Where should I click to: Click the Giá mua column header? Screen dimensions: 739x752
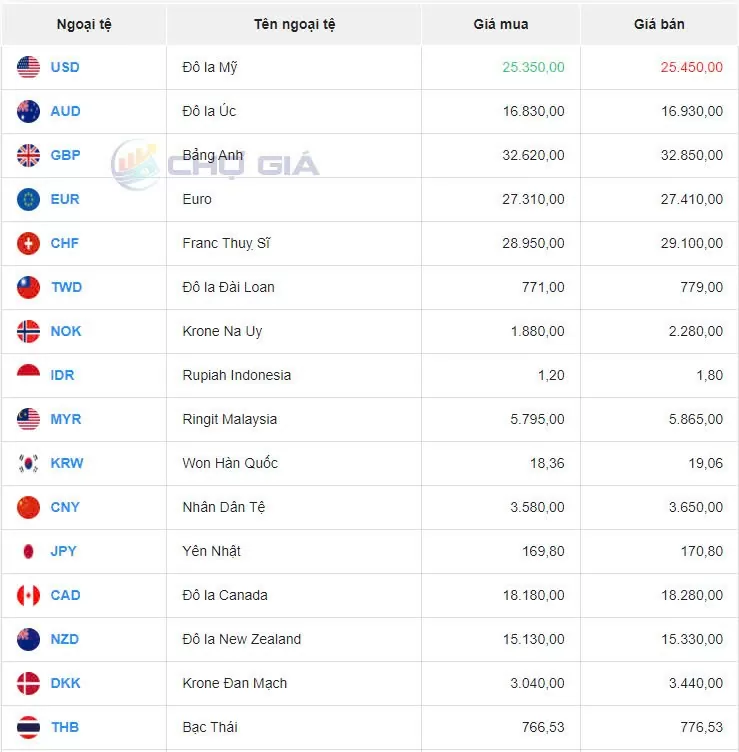click(501, 24)
